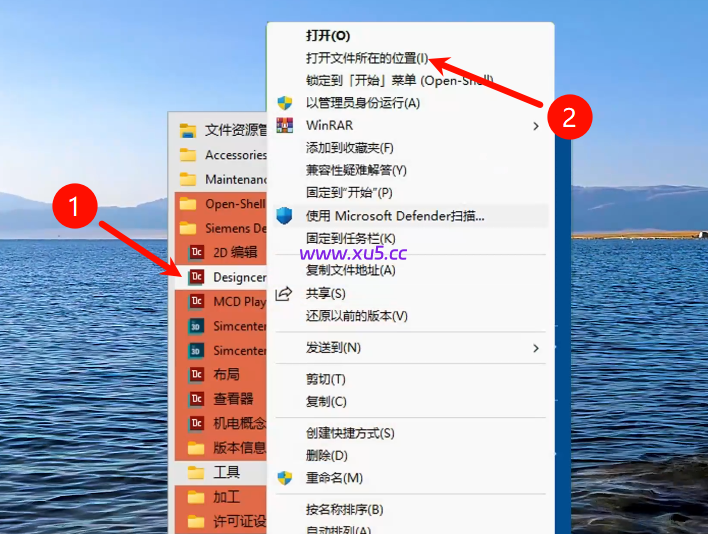Click the 查看器 app icon

pos(196,398)
